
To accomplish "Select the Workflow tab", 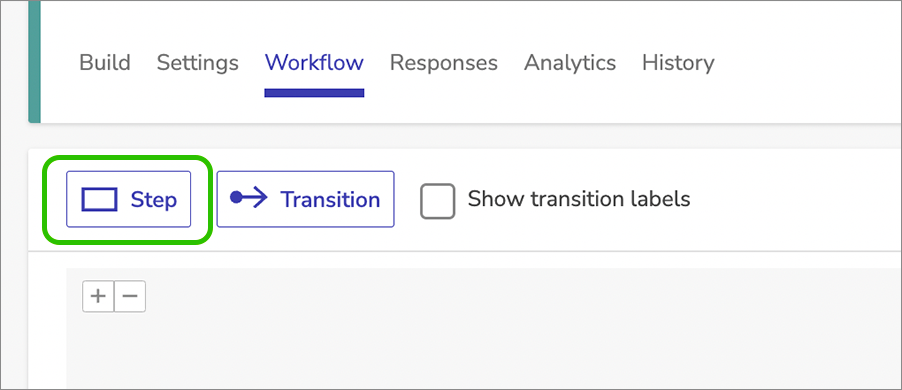I will click(314, 62).
